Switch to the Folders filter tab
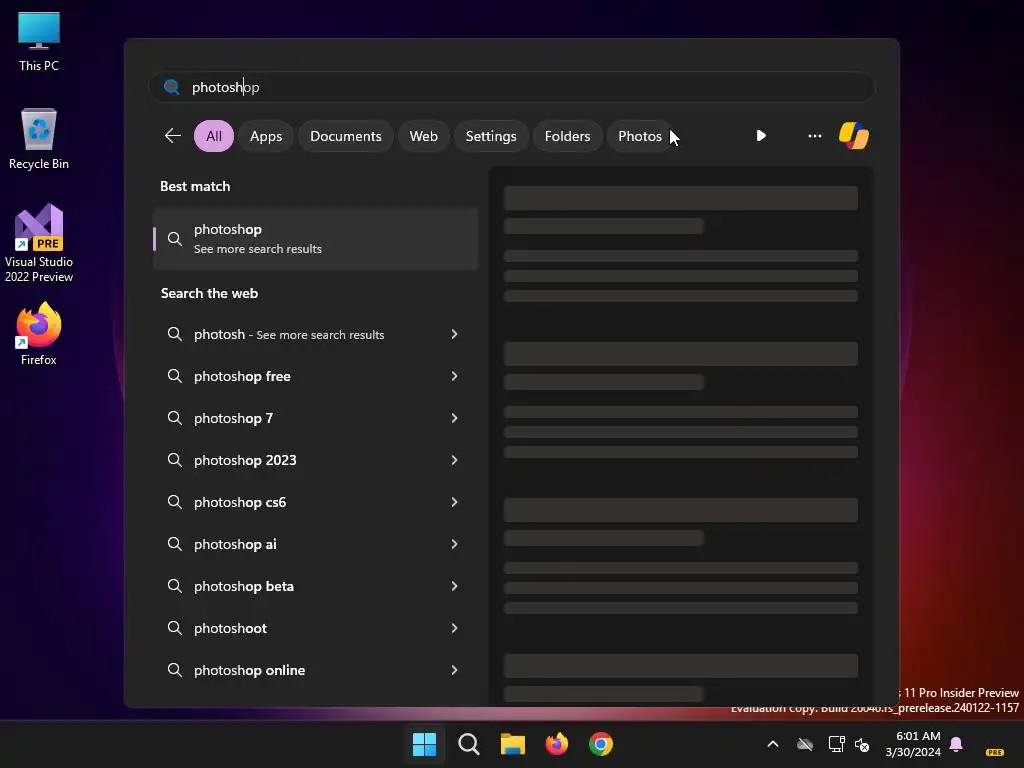Viewport: 1024px width, 768px height. pyautogui.click(x=568, y=136)
